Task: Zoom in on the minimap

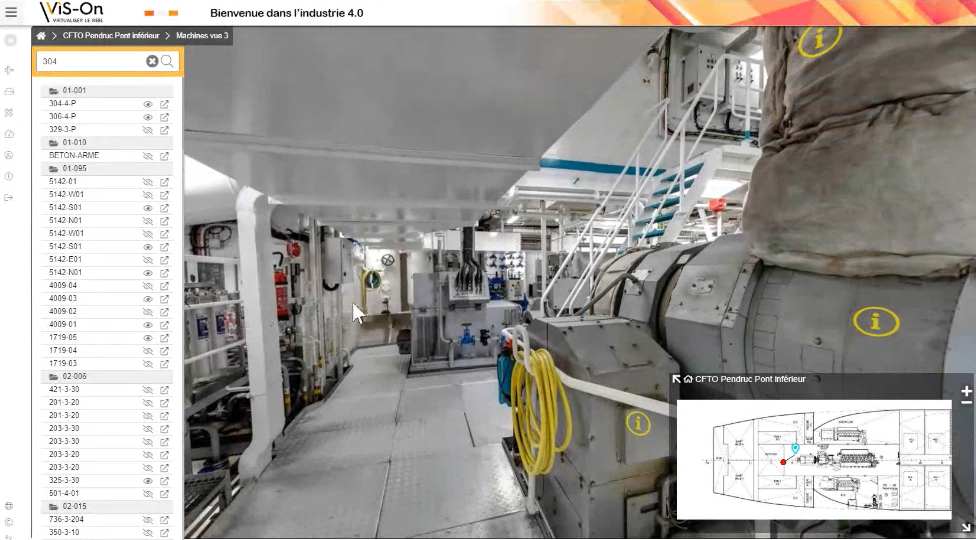Action: [x=966, y=391]
